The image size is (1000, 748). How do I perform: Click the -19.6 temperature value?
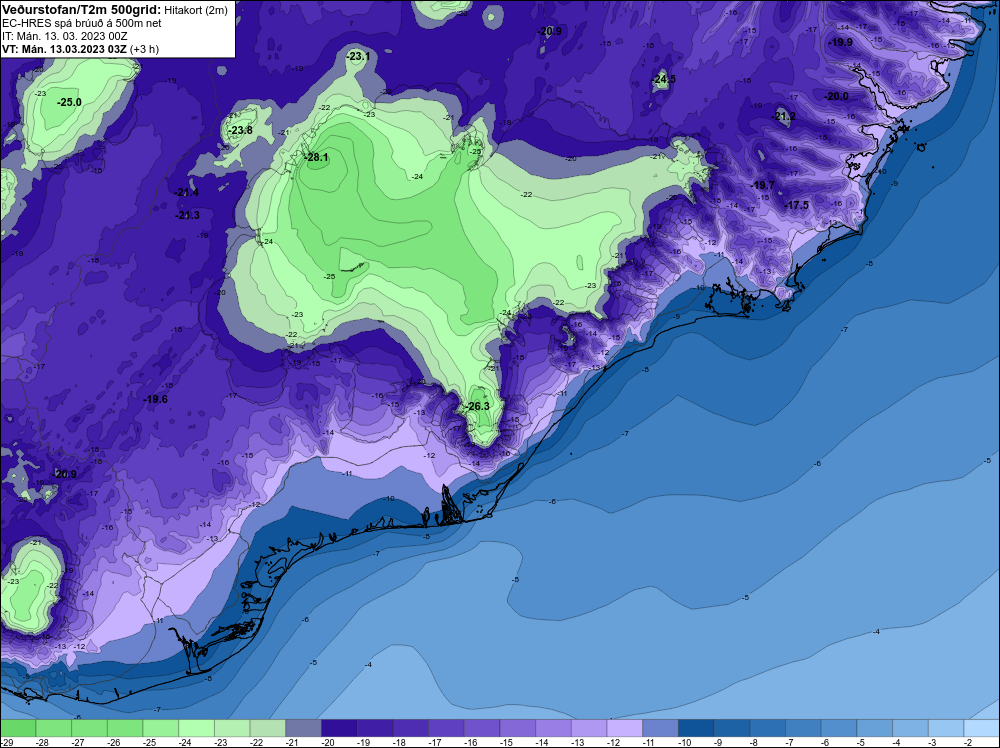point(156,399)
